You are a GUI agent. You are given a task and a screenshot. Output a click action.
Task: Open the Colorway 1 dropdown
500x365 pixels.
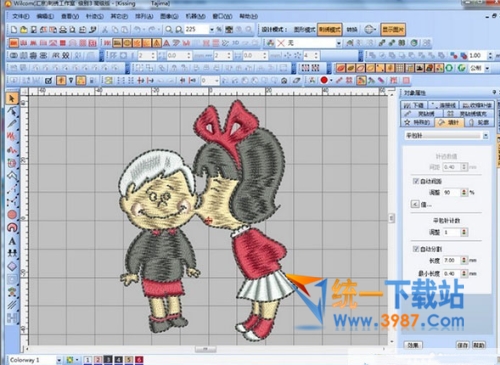coord(59,360)
